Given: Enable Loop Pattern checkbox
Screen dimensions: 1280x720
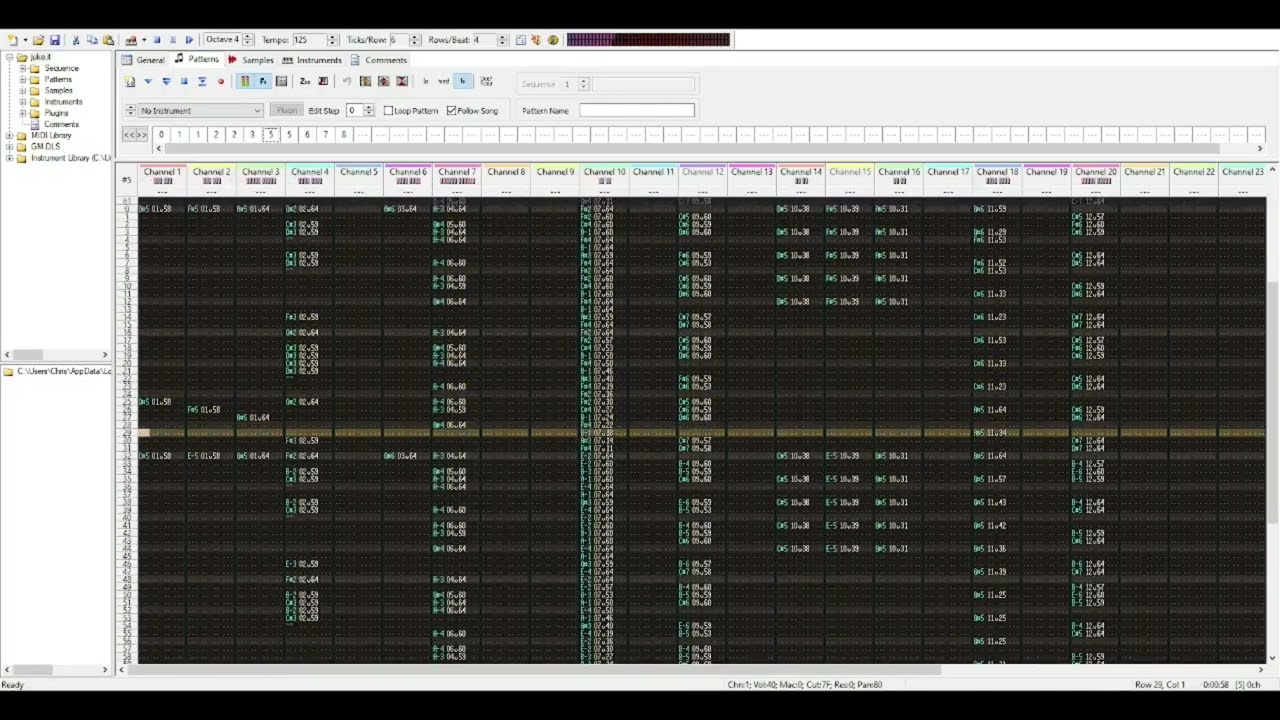Looking at the screenshot, I should (x=388, y=110).
